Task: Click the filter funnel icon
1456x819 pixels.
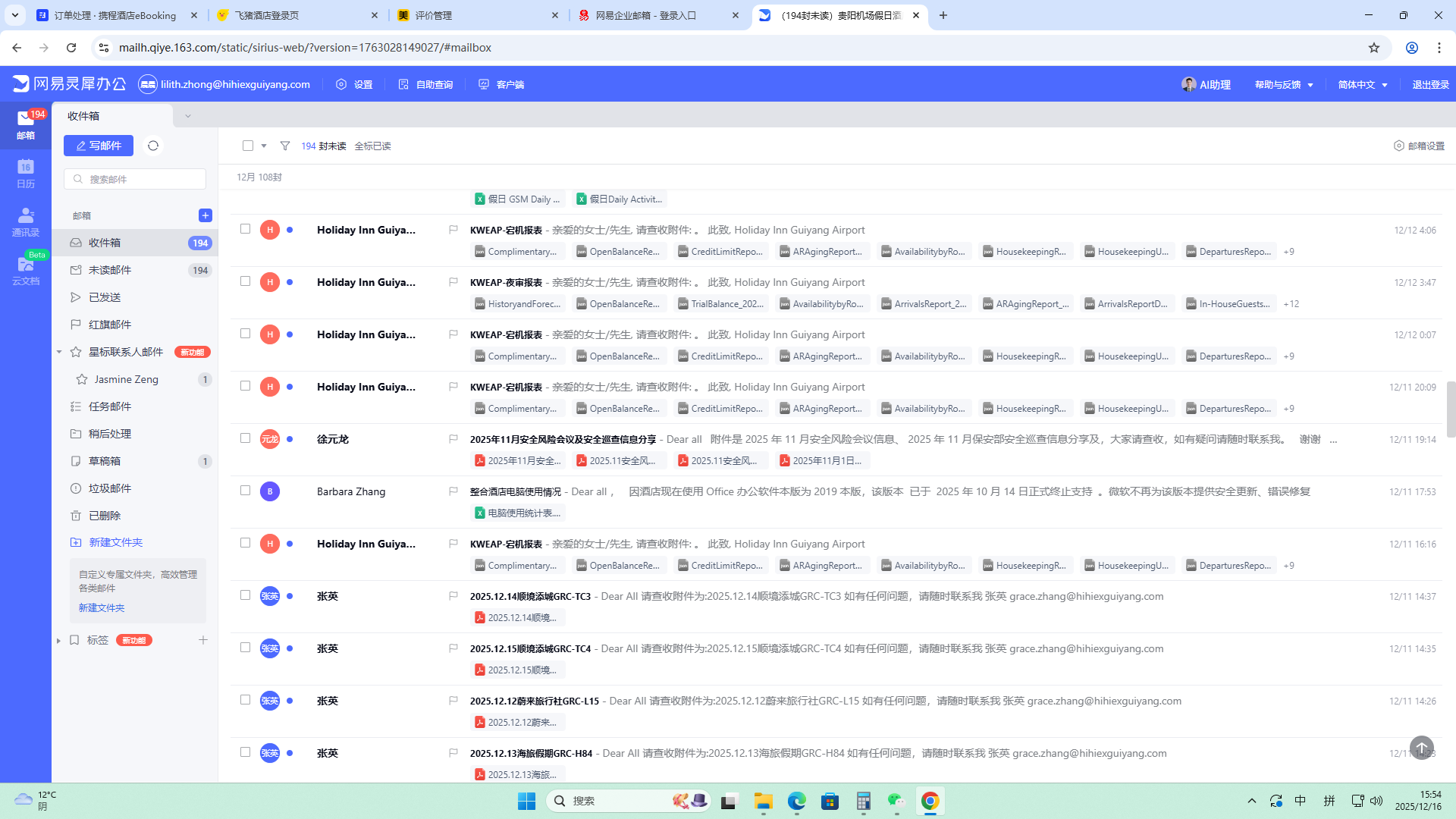Action: click(285, 146)
